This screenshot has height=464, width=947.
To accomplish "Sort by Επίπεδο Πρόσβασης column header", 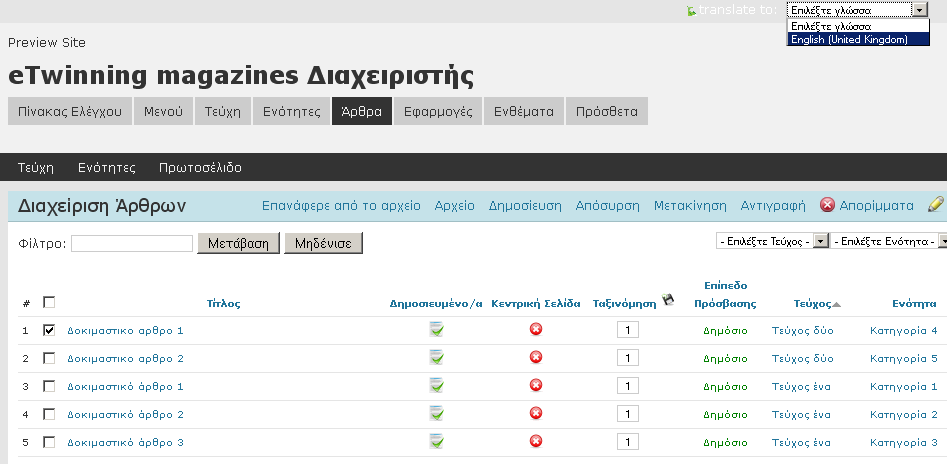I will pyautogui.click(x=725, y=294).
